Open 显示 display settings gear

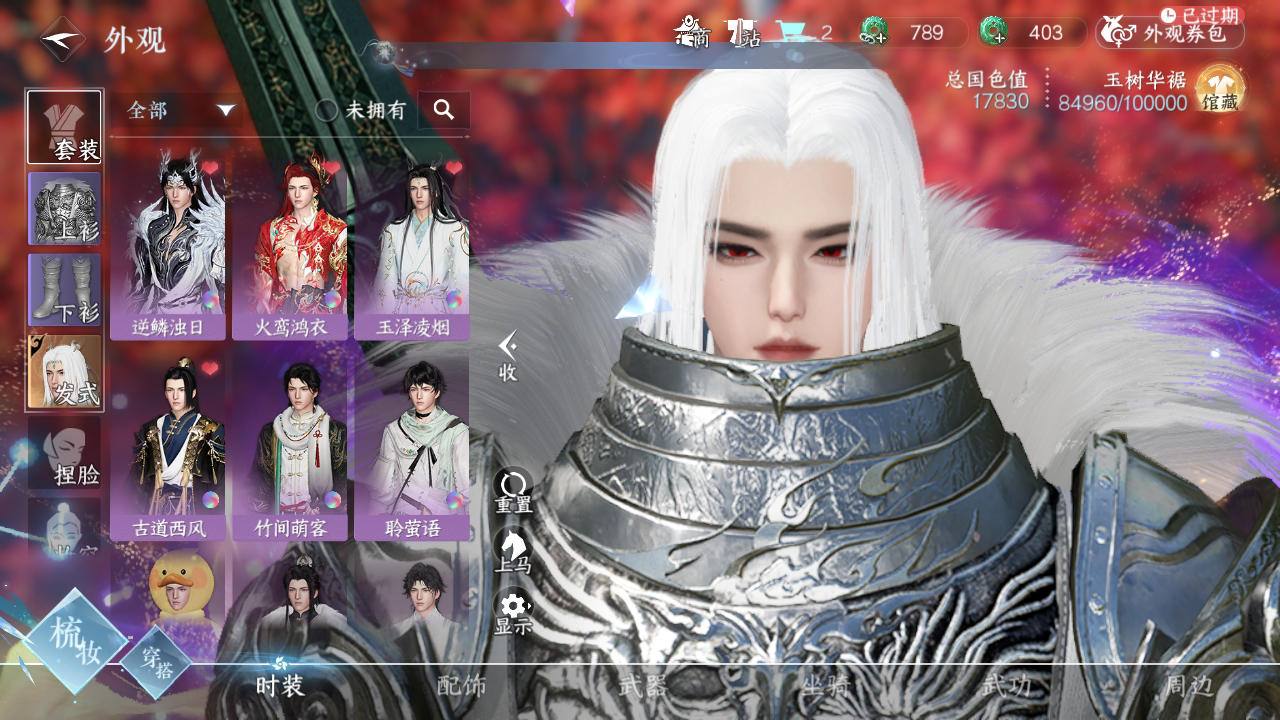pyautogui.click(x=514, y=613)
